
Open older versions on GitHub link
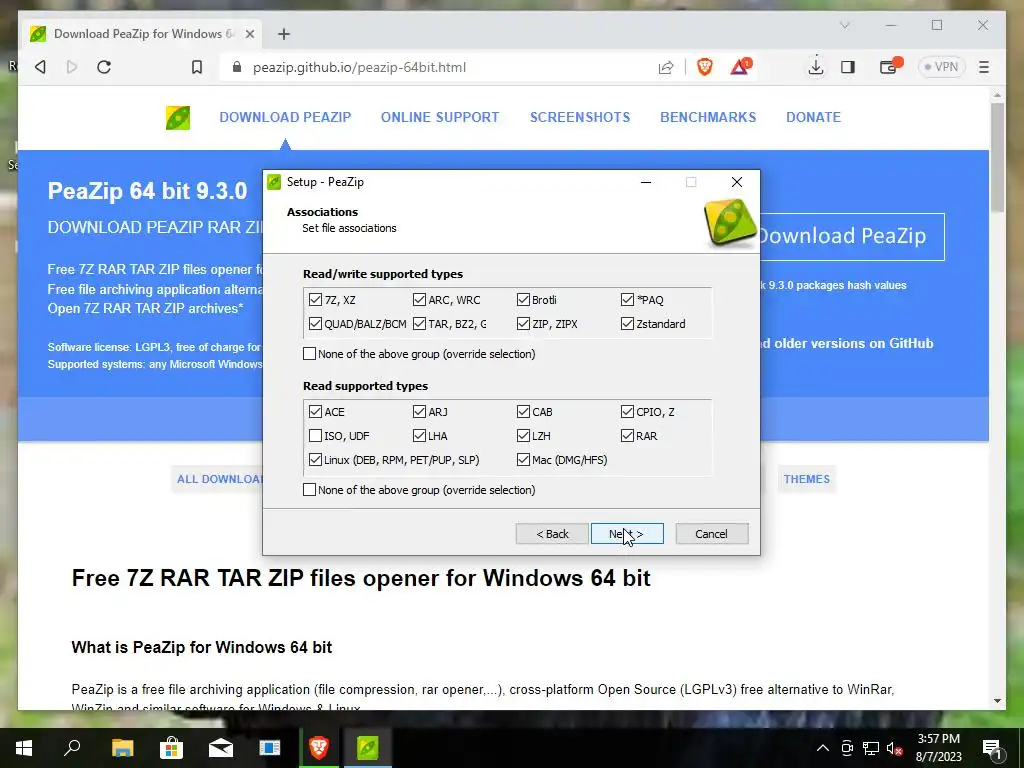pyautogui.click(x=847, y=344)
